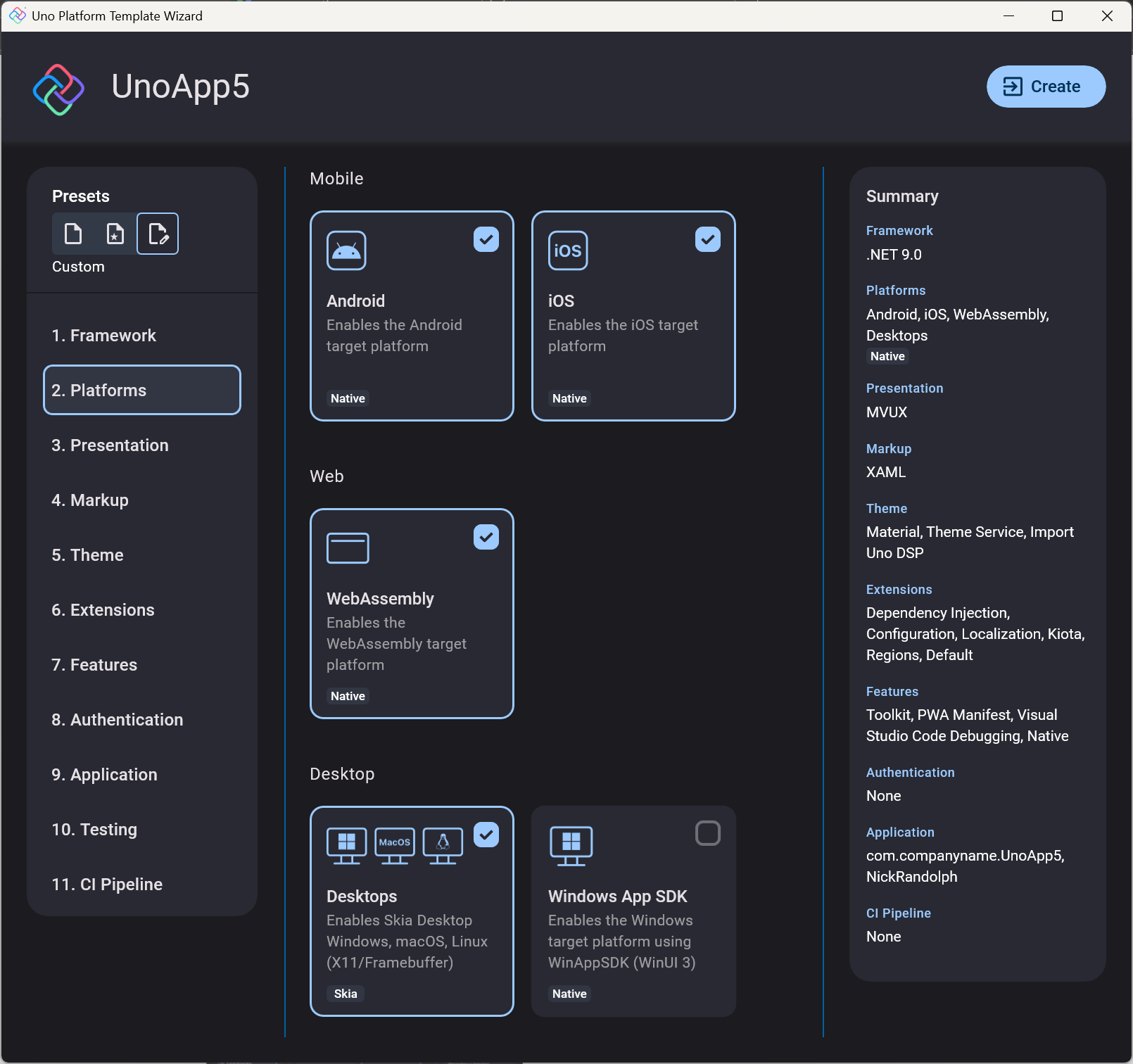Click the Windows desktop monitor icon in Desktops

[346, 846]
